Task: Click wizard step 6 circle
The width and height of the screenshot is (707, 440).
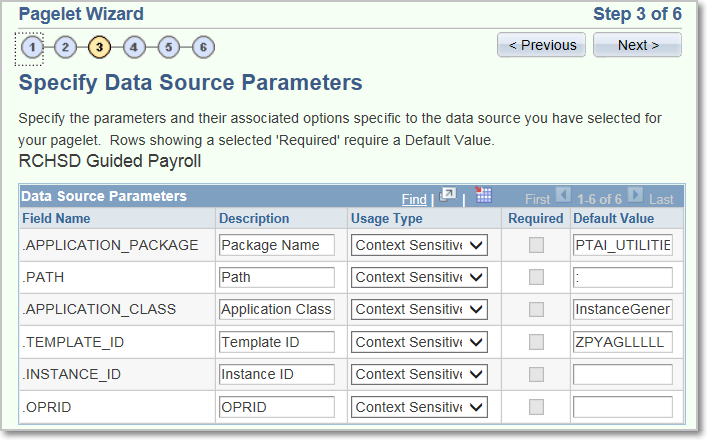Action: (203, 47)
